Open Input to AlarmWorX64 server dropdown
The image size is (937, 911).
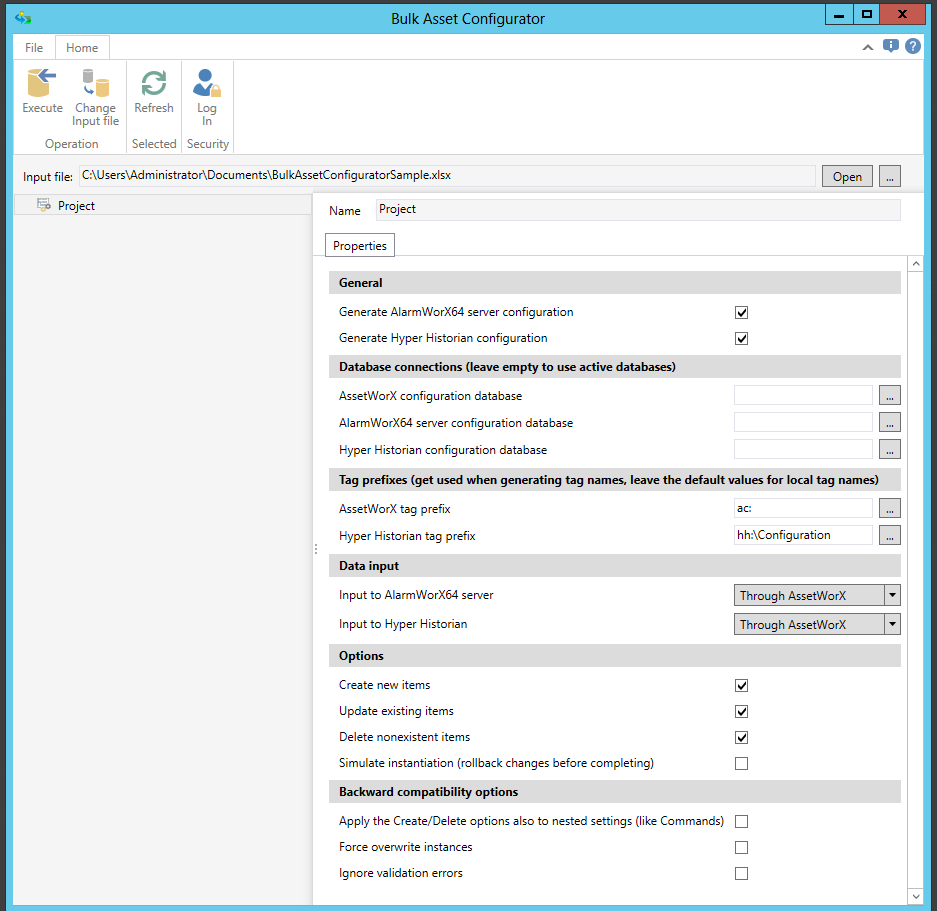pos(892,596)
